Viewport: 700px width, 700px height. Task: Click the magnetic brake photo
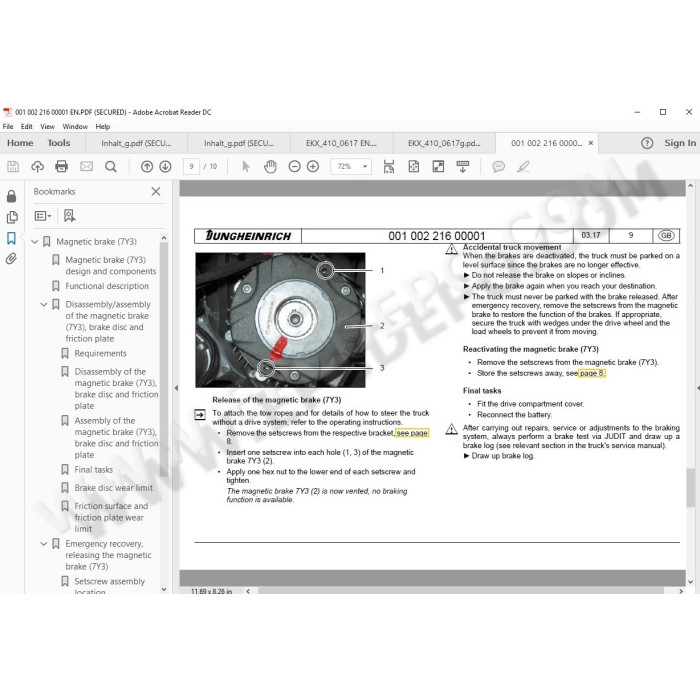click(x=280, y=320)
